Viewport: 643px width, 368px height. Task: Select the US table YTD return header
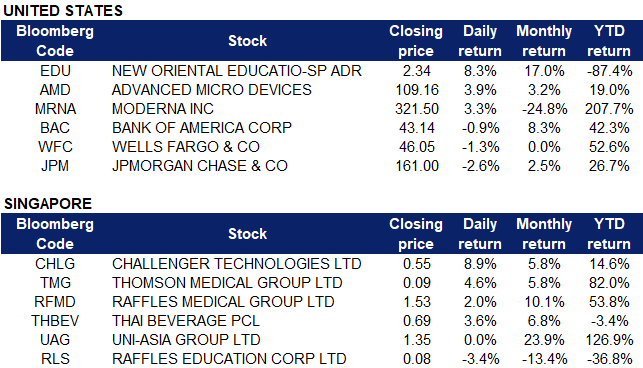tap(609, 41)
